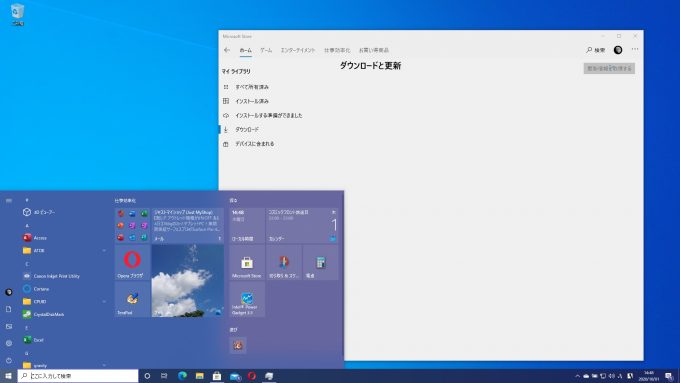The height and width of the screenshot is (383, 680).
Task: Open Recycle Bin on desktop
Action: click(x=17, y=14)
